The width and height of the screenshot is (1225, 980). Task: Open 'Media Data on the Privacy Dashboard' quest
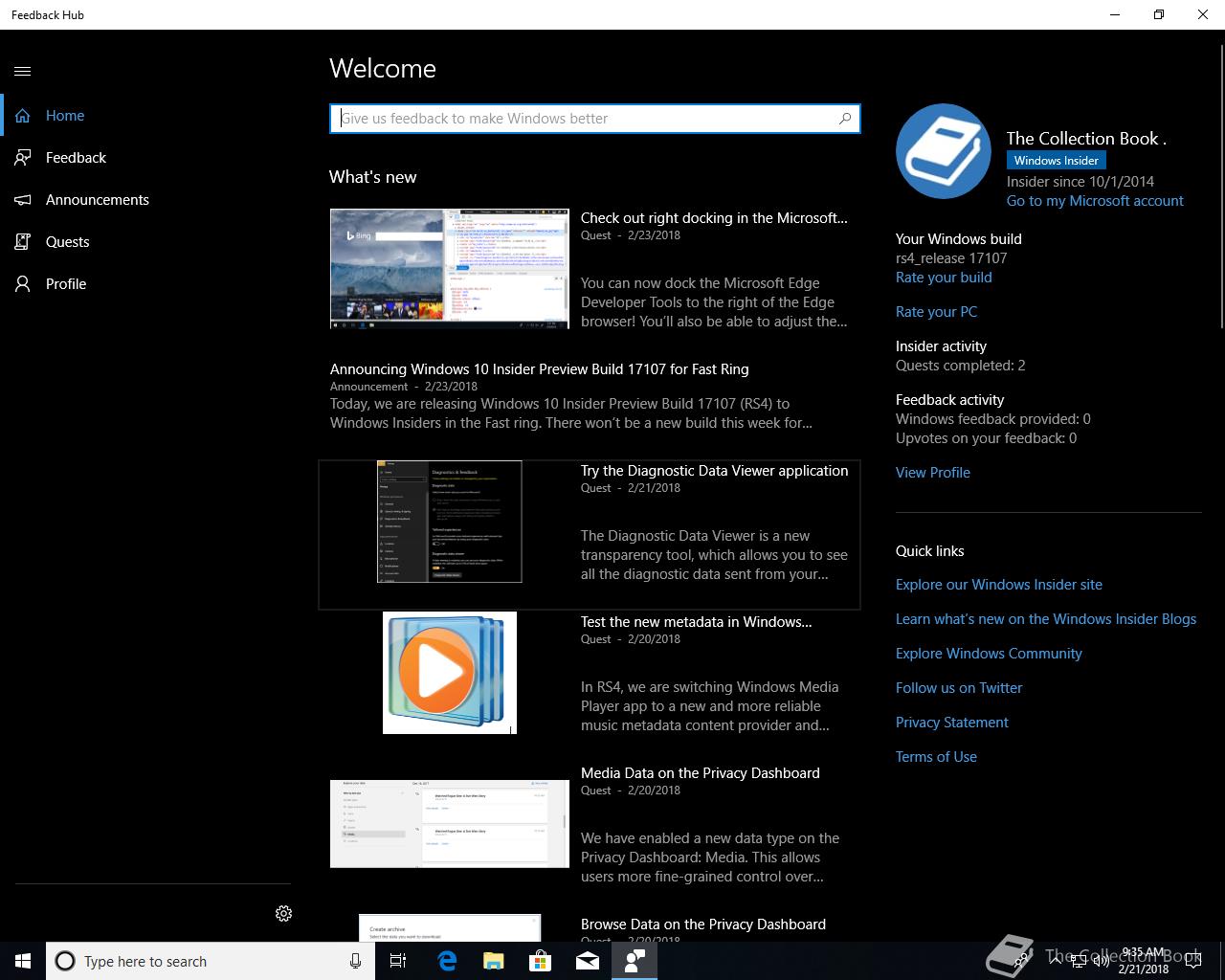point(701,773)
